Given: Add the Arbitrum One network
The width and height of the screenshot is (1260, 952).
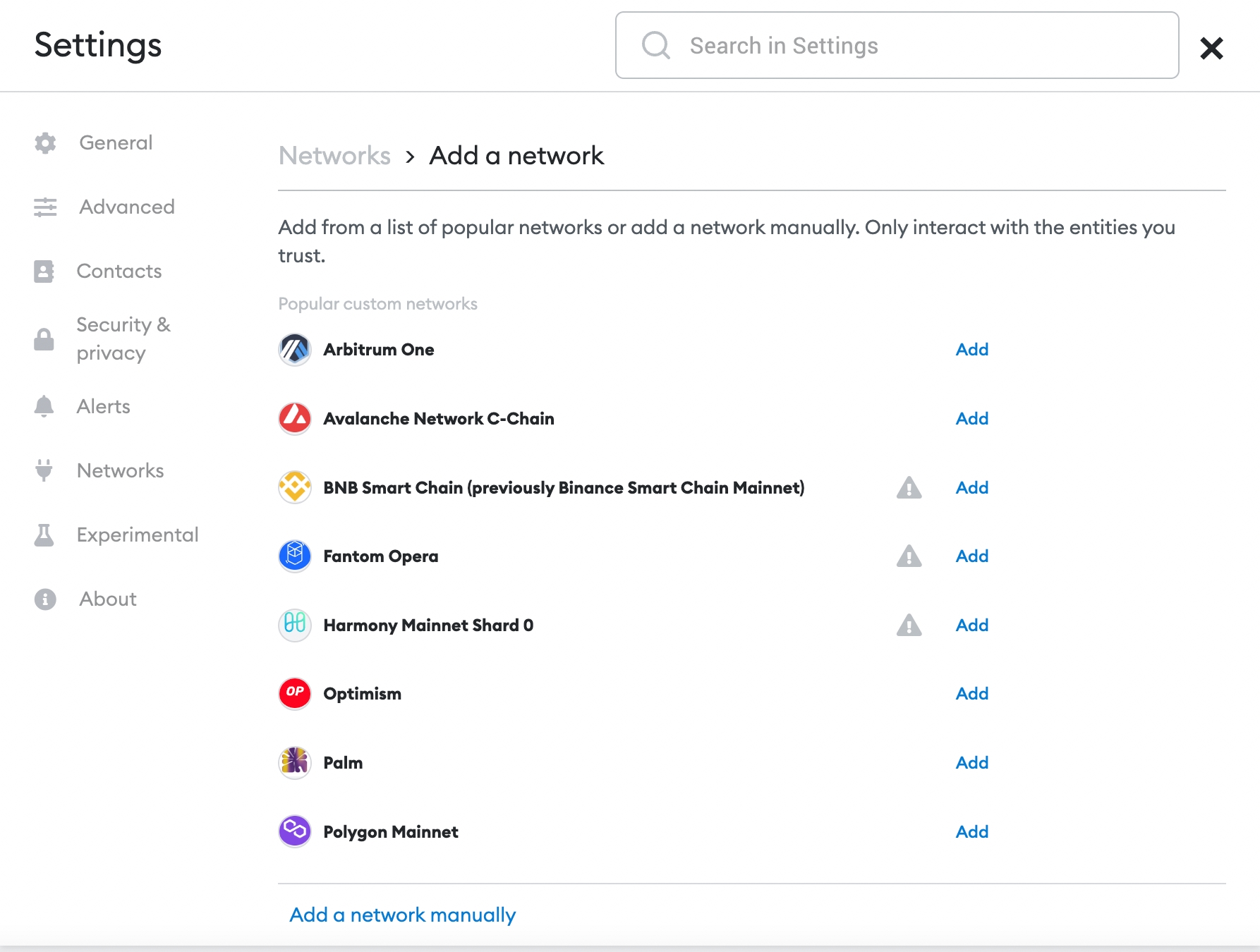Looking at the screenshot, I should [x=971, y=349].
